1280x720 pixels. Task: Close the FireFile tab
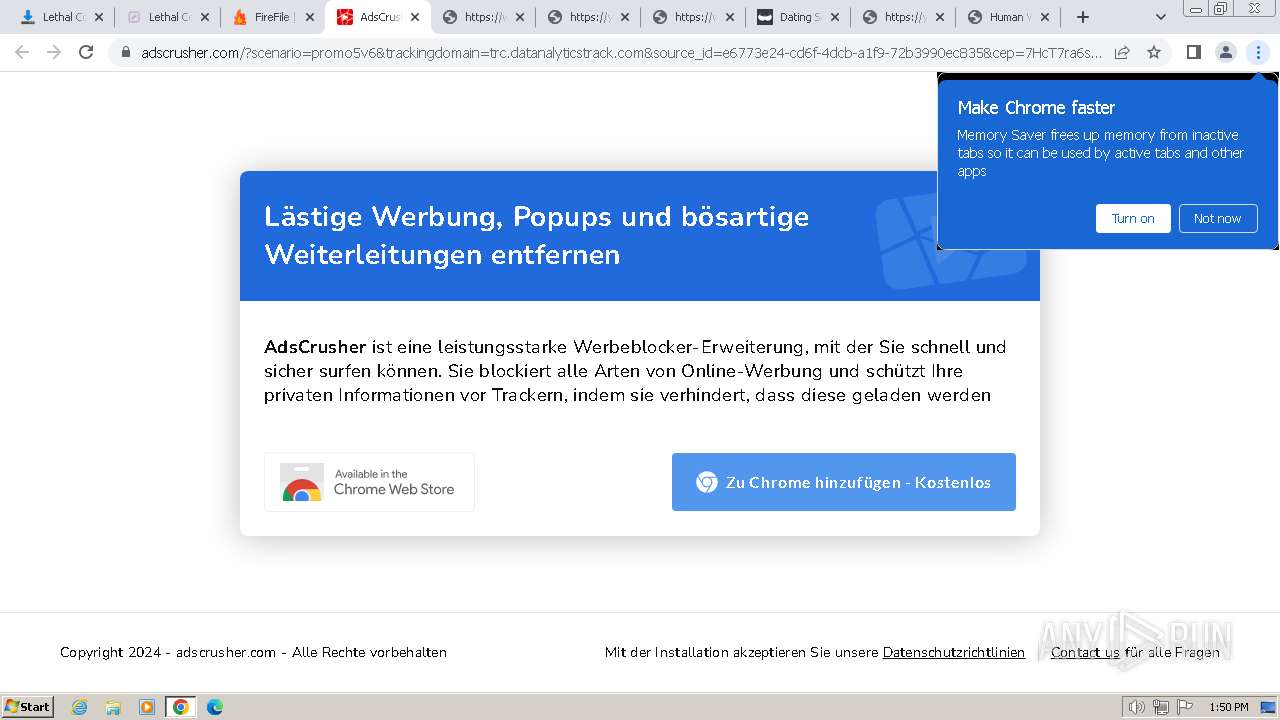click(x=309, y=17)
